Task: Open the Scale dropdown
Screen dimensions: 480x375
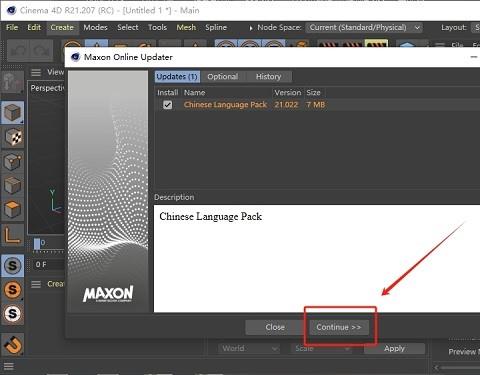Action: (321, 349)
